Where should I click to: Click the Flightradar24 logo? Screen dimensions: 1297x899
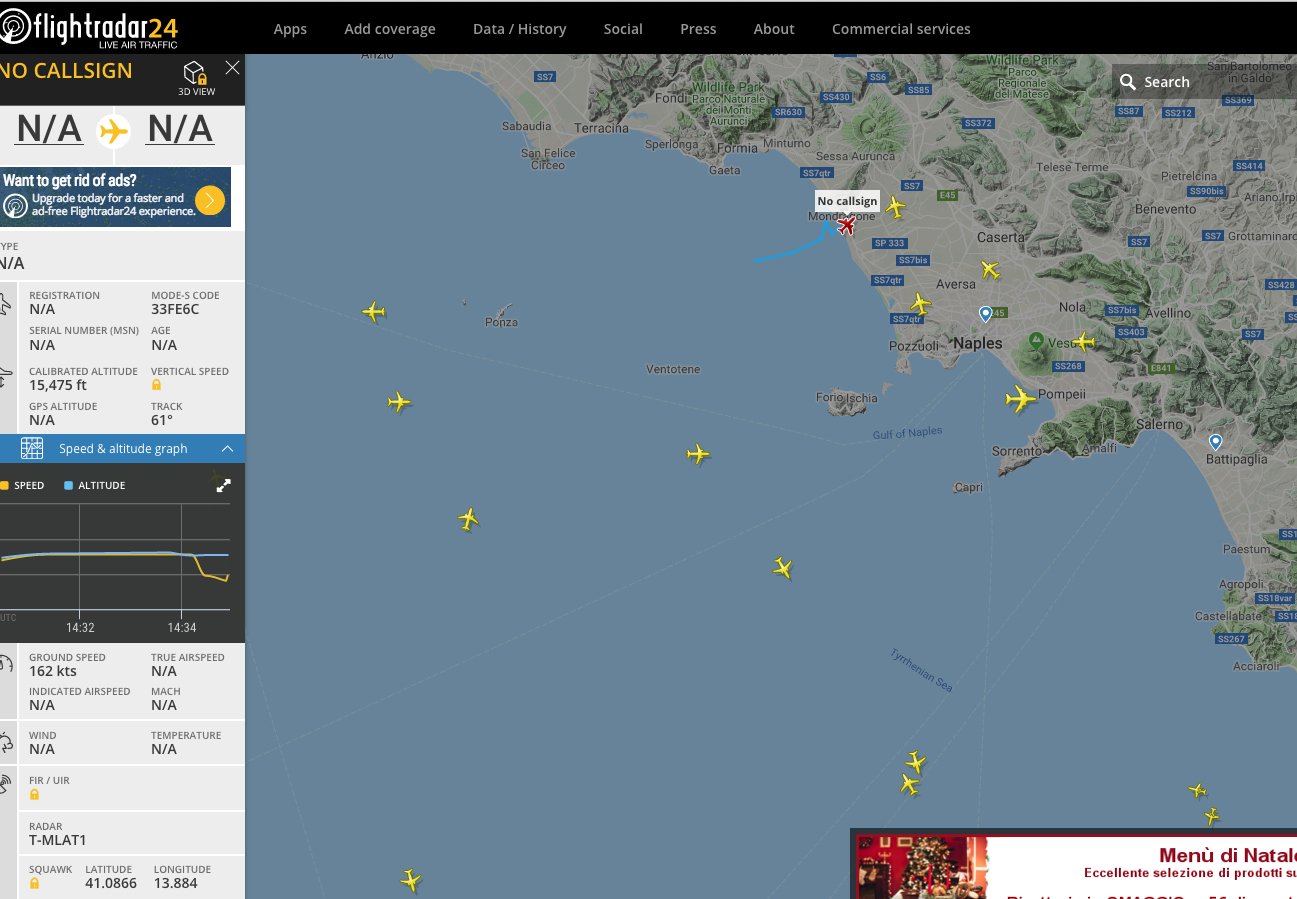tap(90, 27)
